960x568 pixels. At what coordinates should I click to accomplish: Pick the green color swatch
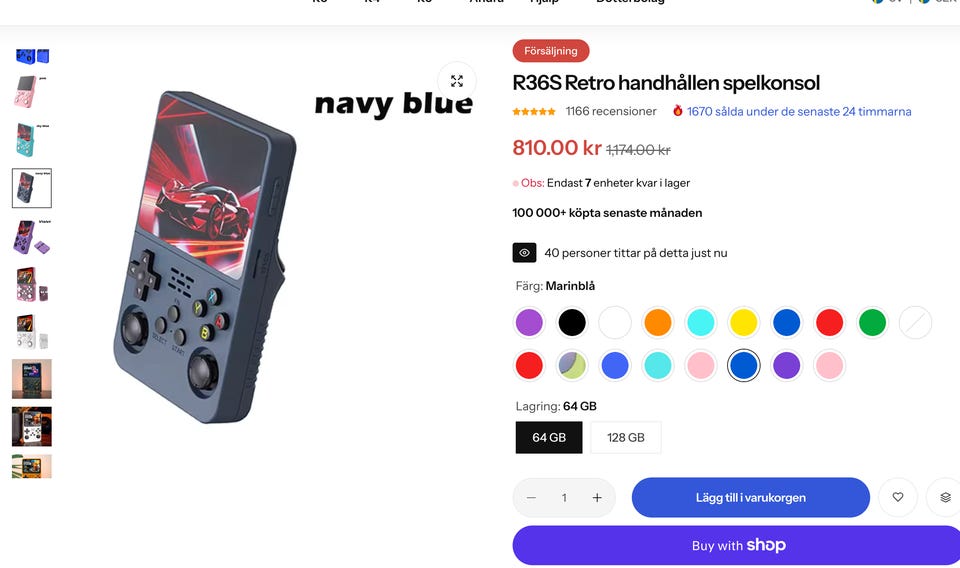(x=872, y=323)
